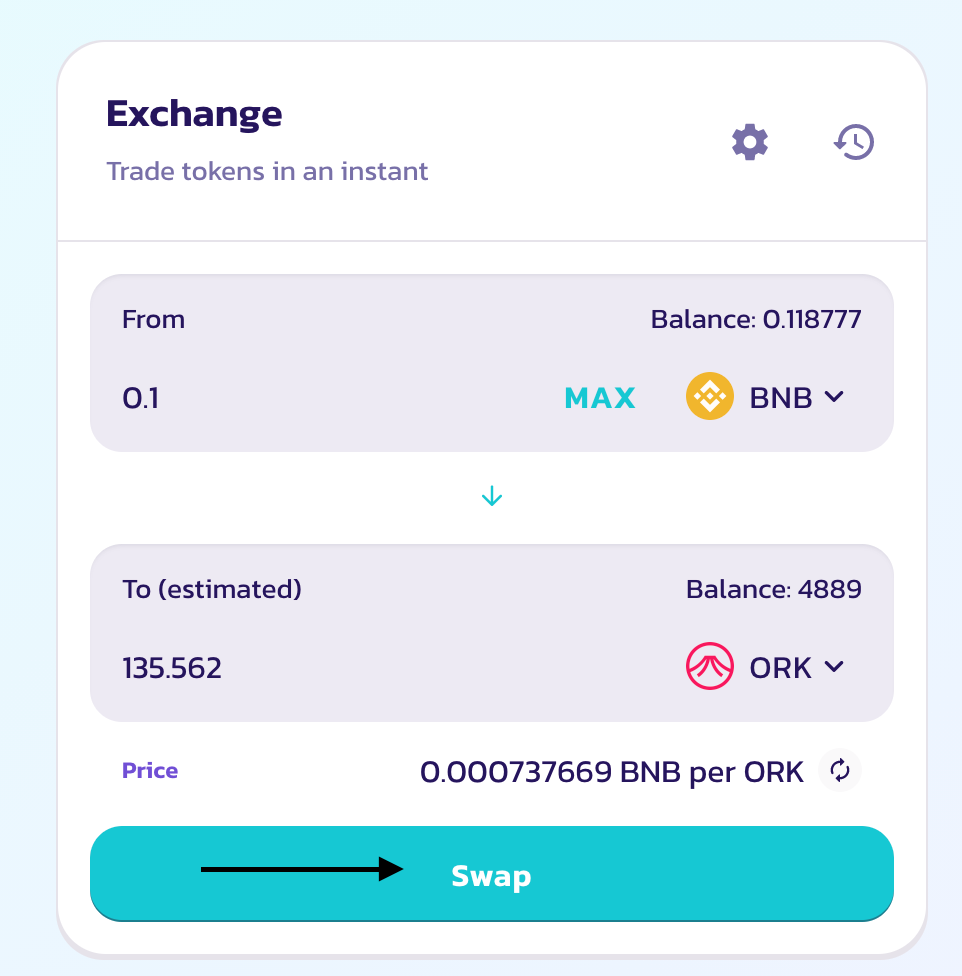This screenshot has height=976, width=962.
Task: Select the BNB token label
Action: click(x=780, y=397)
